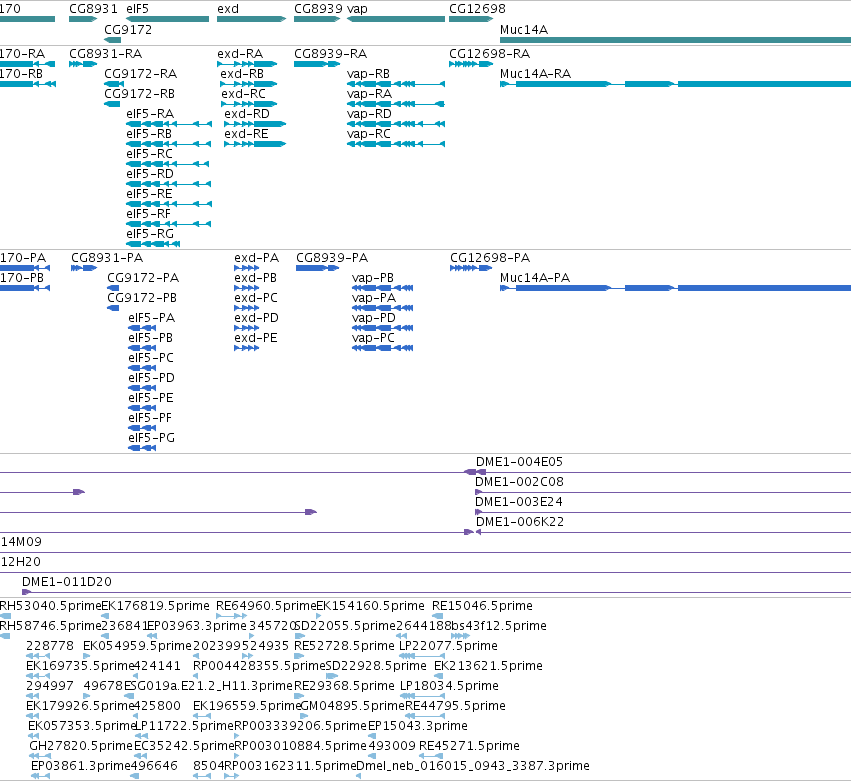Select the CG9172-PB protein label
The width and height of the screenshot is (851, 781).
pos(142,298)
